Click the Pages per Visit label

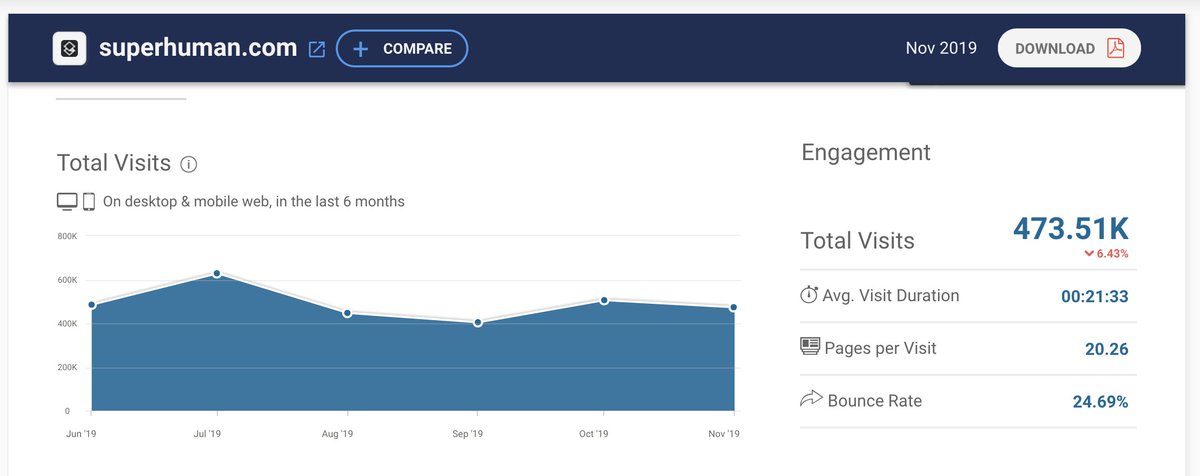pyautogui.click(x=881, y=348)
